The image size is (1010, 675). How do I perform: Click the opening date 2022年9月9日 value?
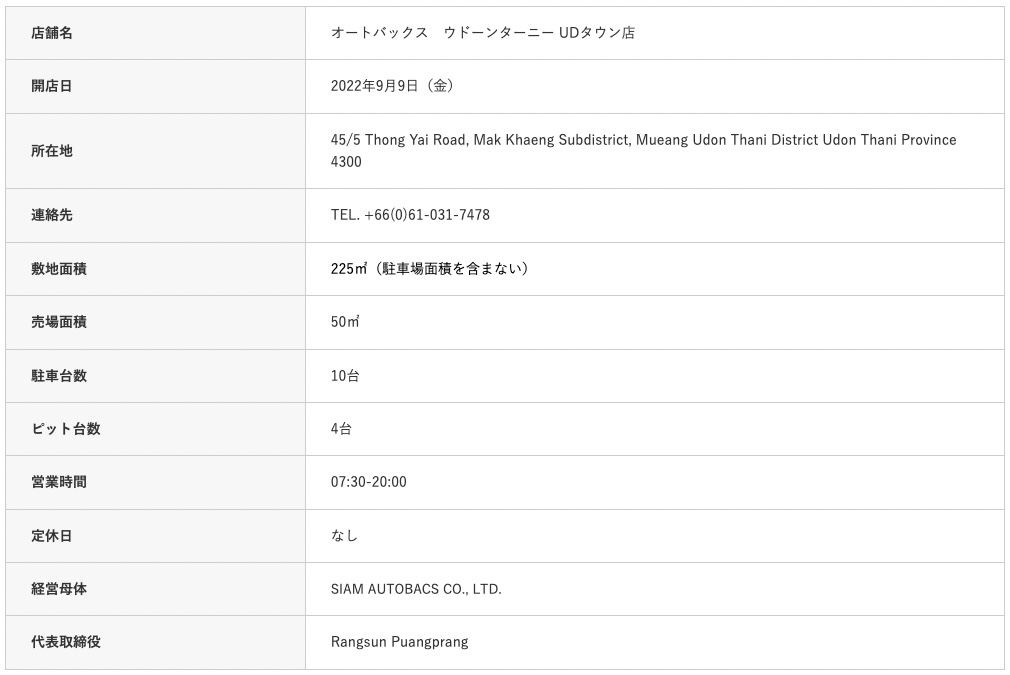coord(392,86)
